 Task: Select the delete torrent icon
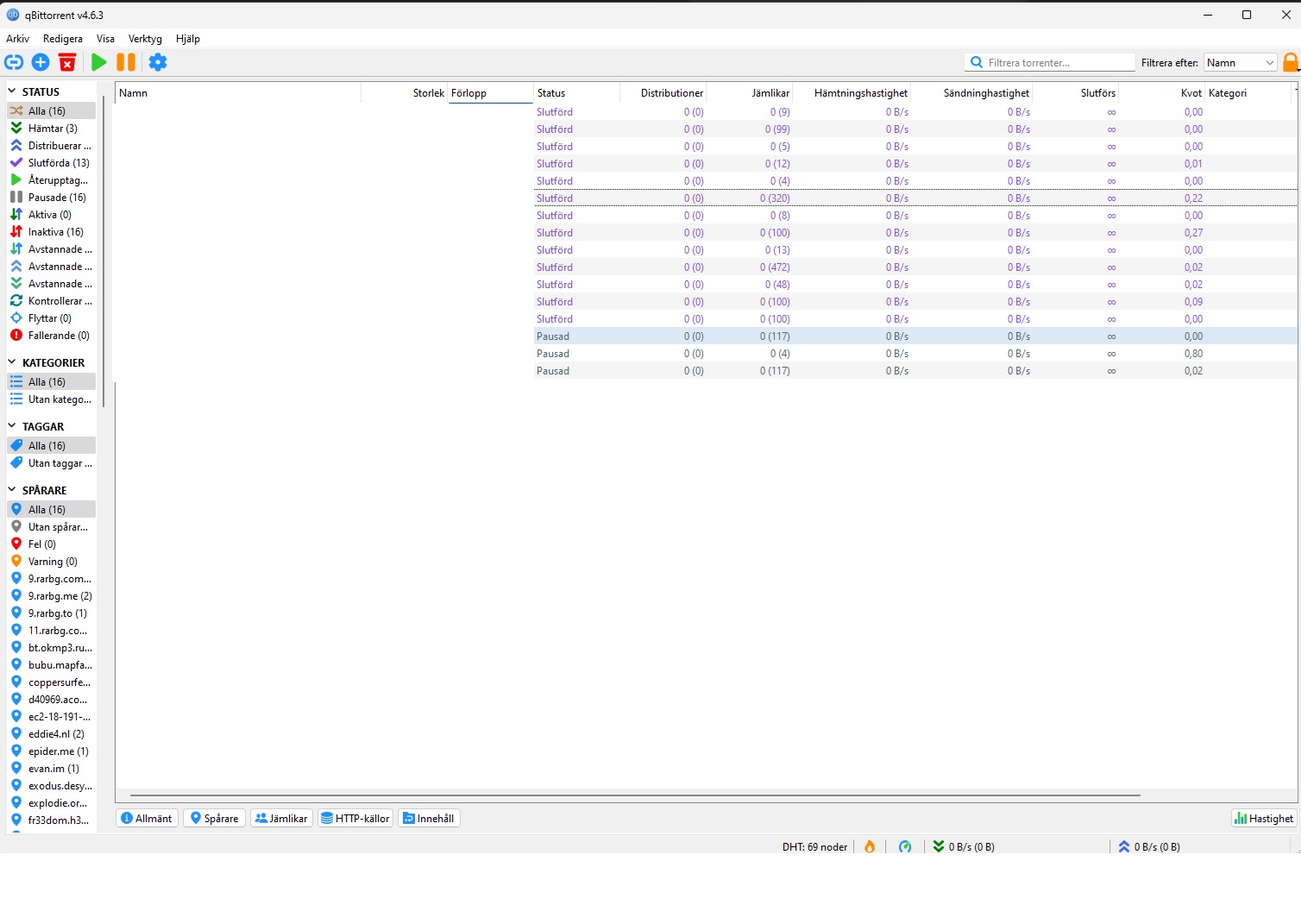(x=67, y=61)
